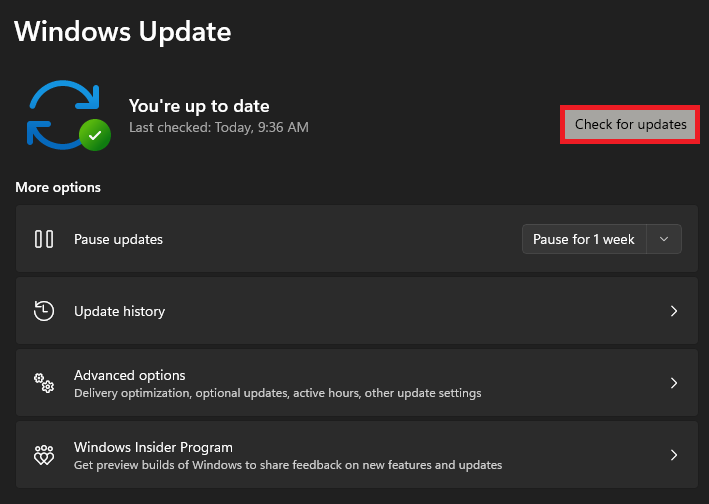Click the "You're up to date" status text
This screenshot has width=709, height=504.
[199, 106]
